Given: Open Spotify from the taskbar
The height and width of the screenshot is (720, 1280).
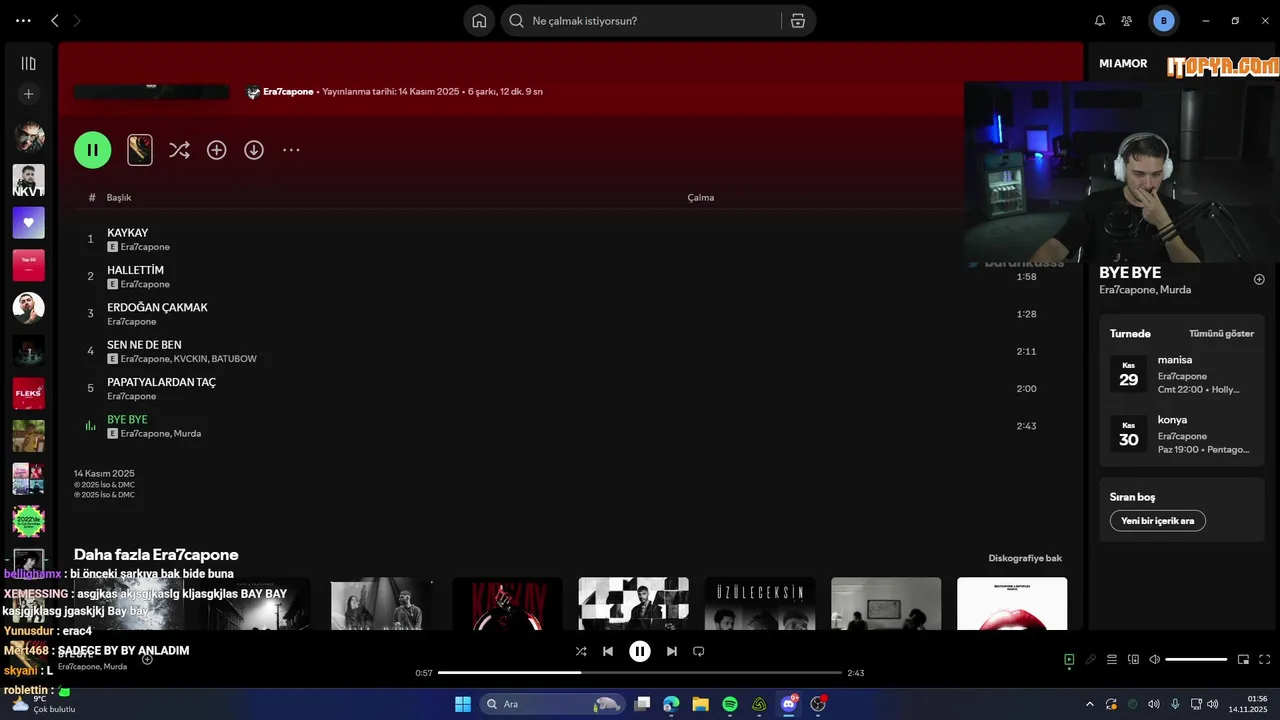Looking at the screenshot, I should tap(730, 704).
